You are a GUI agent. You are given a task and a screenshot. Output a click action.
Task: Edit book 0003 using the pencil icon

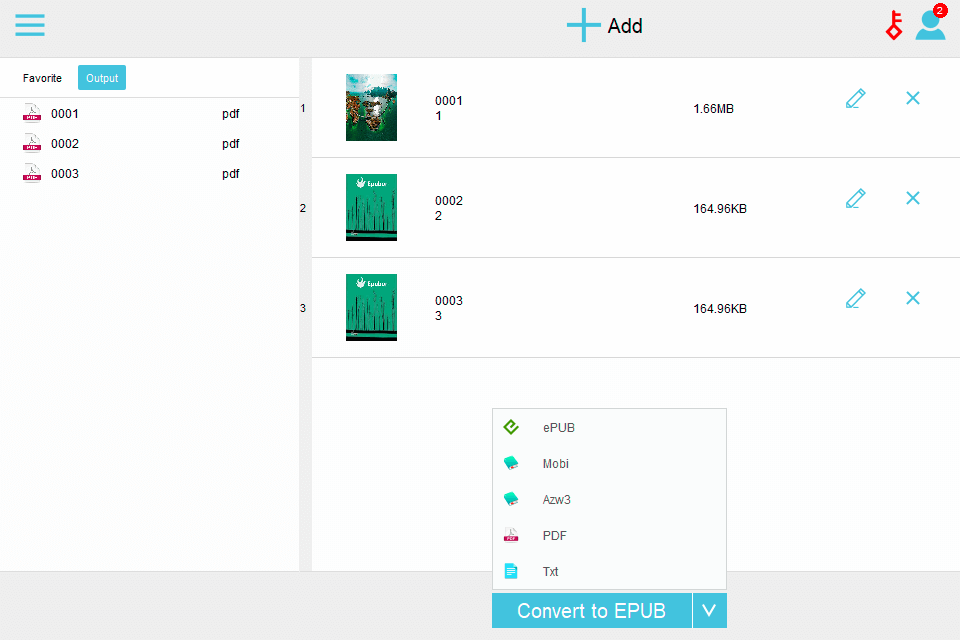click(x=855, y=298)
